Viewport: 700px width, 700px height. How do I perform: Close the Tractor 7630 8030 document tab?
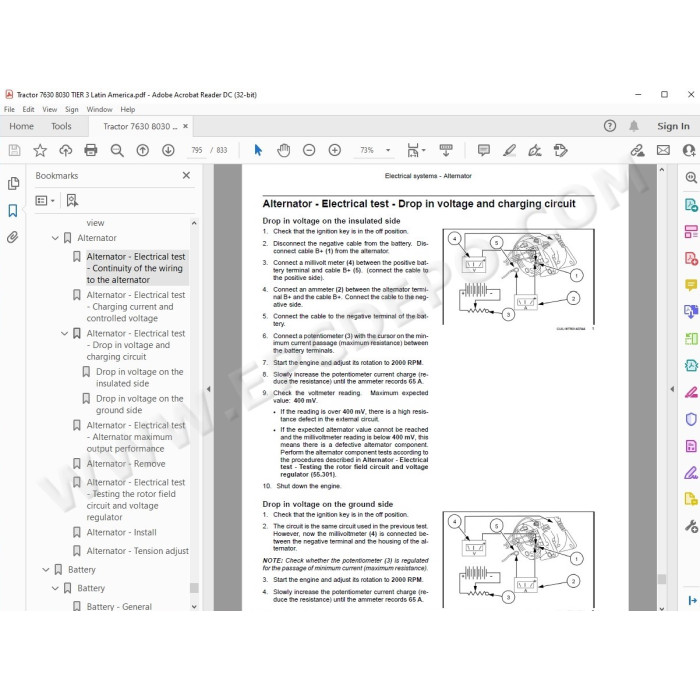click(185, 126)
